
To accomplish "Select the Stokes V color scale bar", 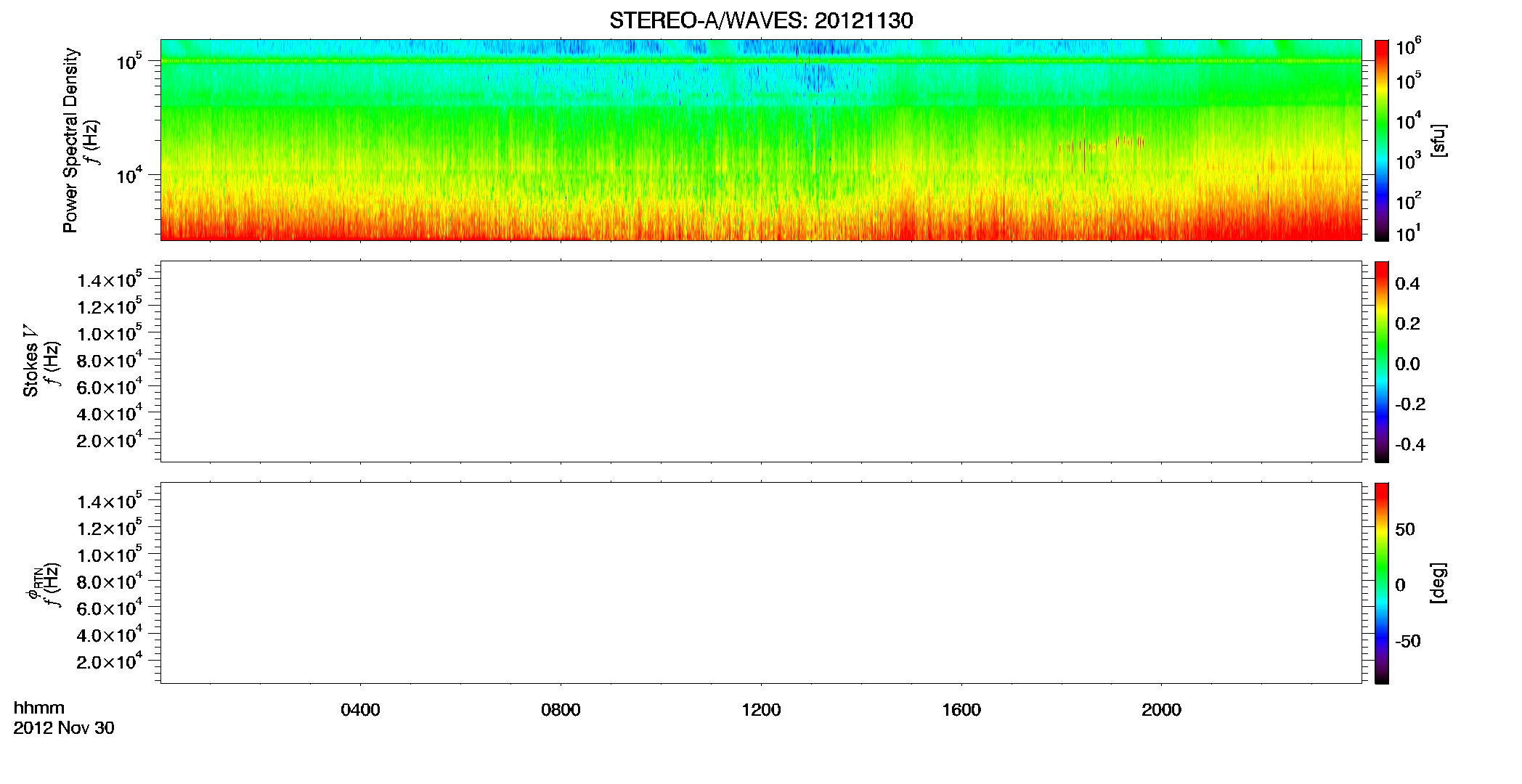I will pyautogui.click(x=1382, y=362).
